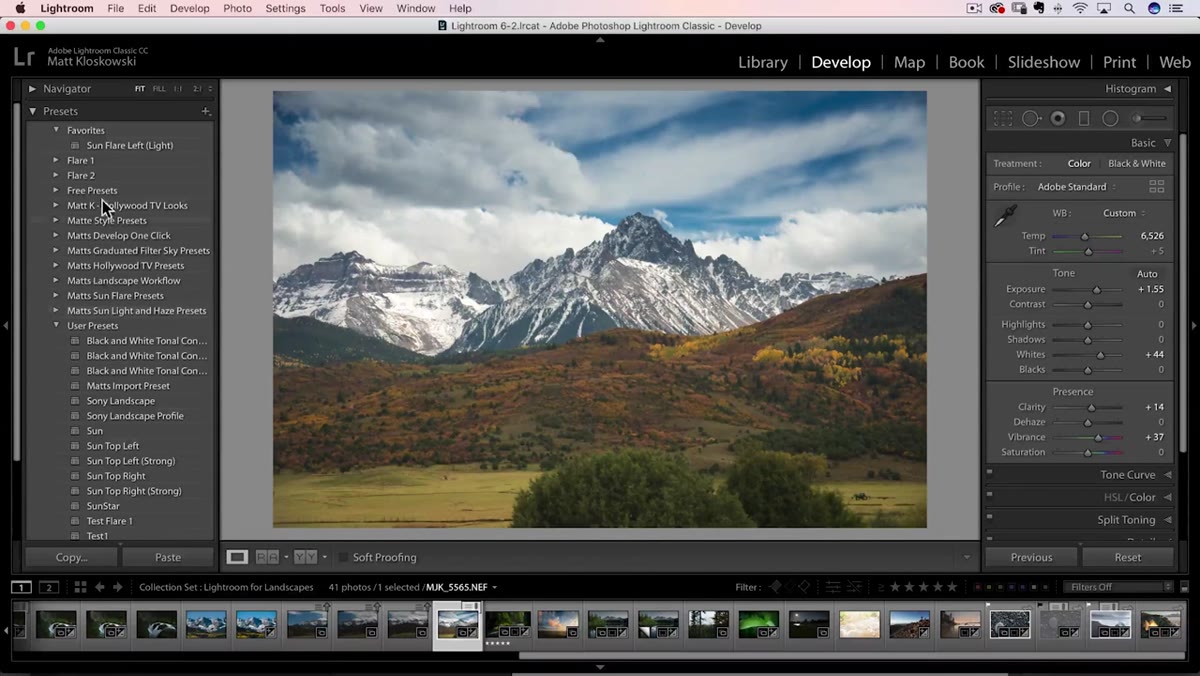Screen dimensions: 1200x676
Task: Collapse the Presets panel
Action: pos(32,111)
